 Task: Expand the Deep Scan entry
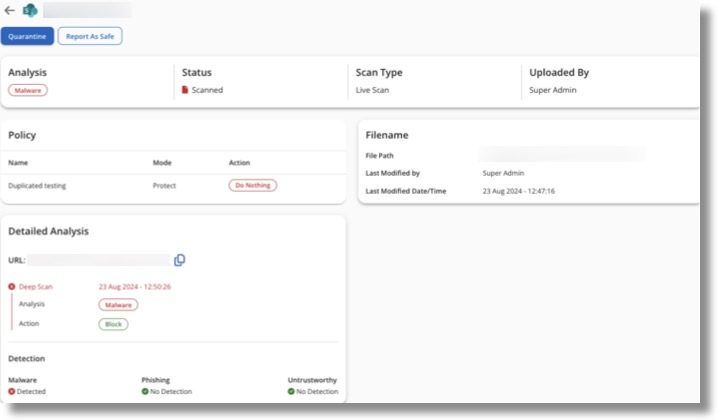pyautogui.click(x=36, y=287)
